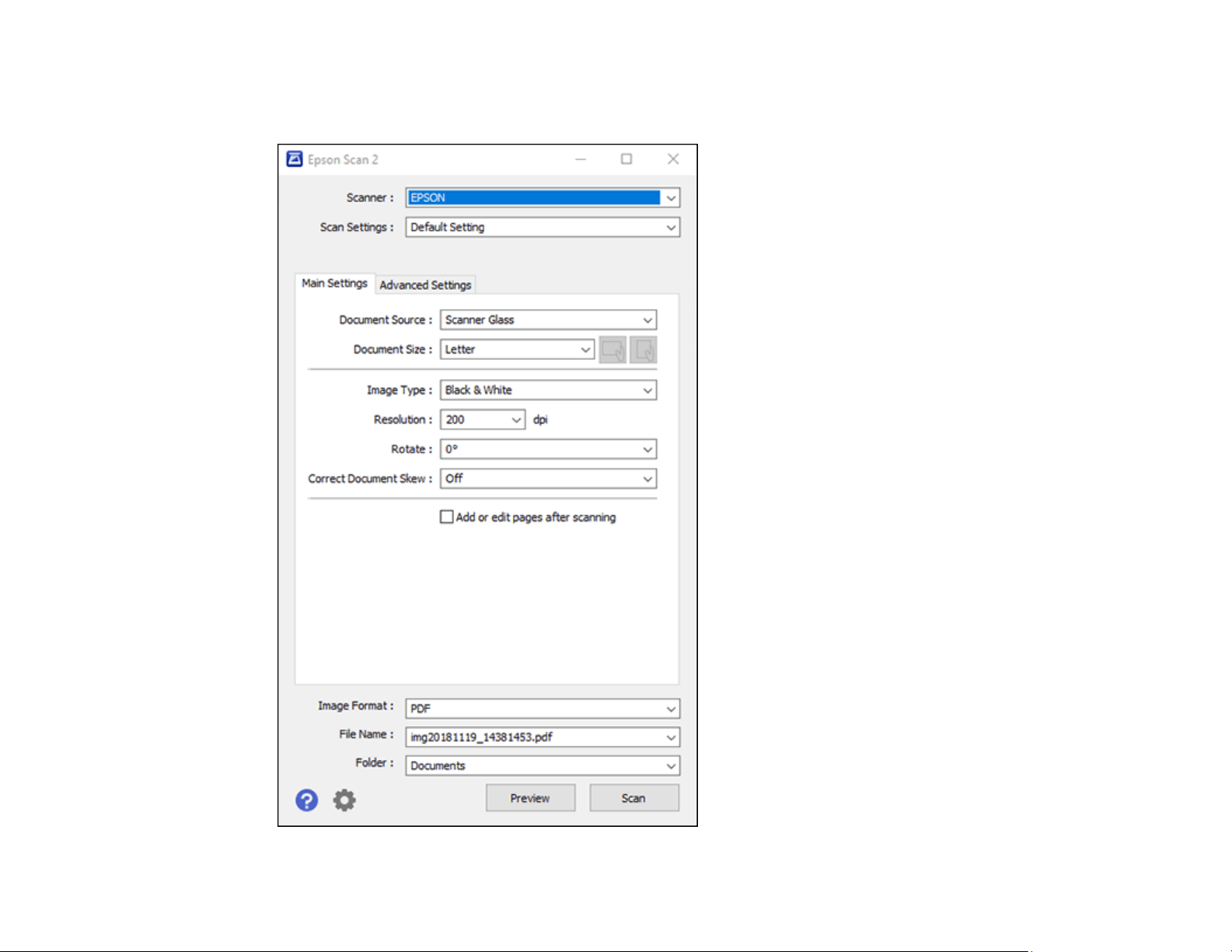
Task: Click the Epson Scan 2 window title text
Action: click(x=343, y=159)
